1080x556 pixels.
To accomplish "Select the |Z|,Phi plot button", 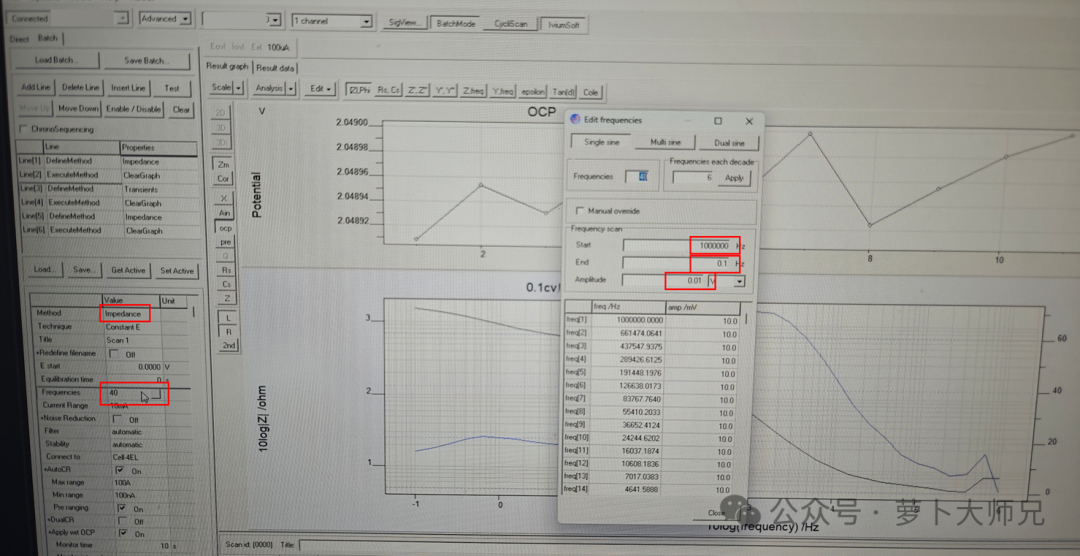I will coord(359,91).
